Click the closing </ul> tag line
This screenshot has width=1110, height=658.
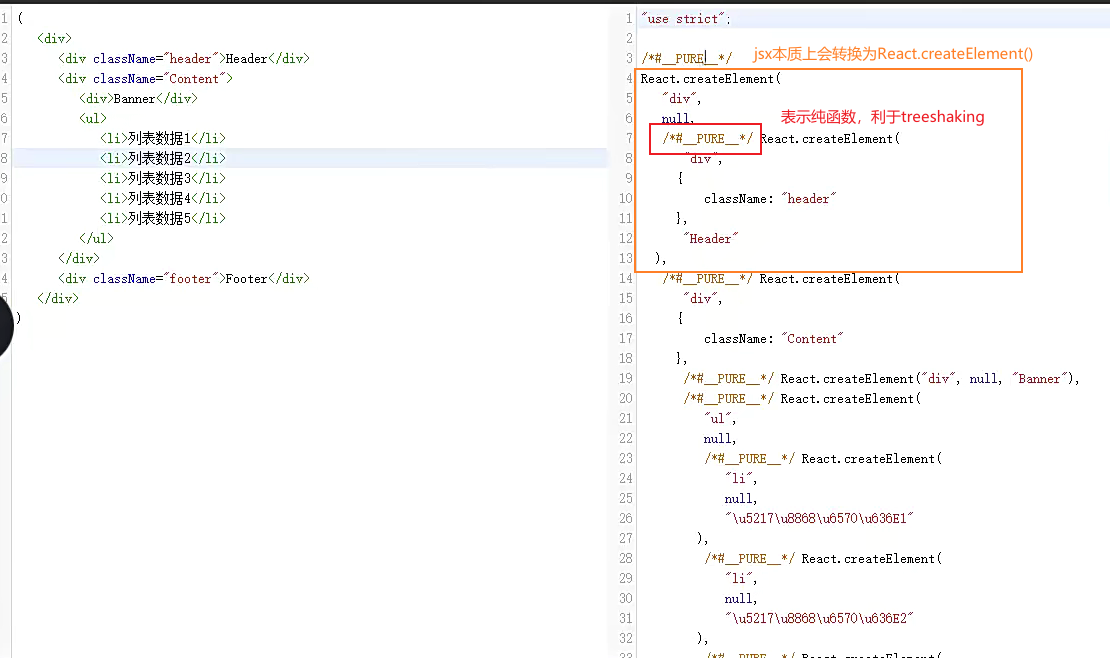click(96, 238)
